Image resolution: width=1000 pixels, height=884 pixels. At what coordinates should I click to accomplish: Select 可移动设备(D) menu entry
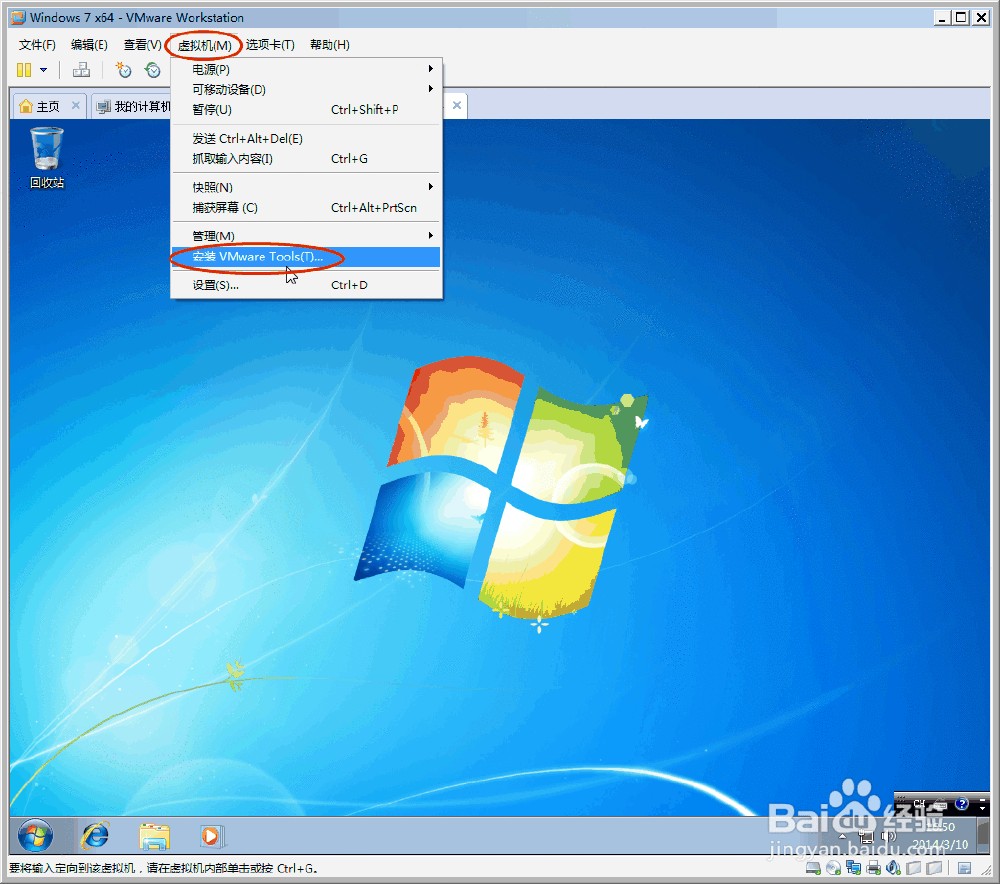coord(306,89)
